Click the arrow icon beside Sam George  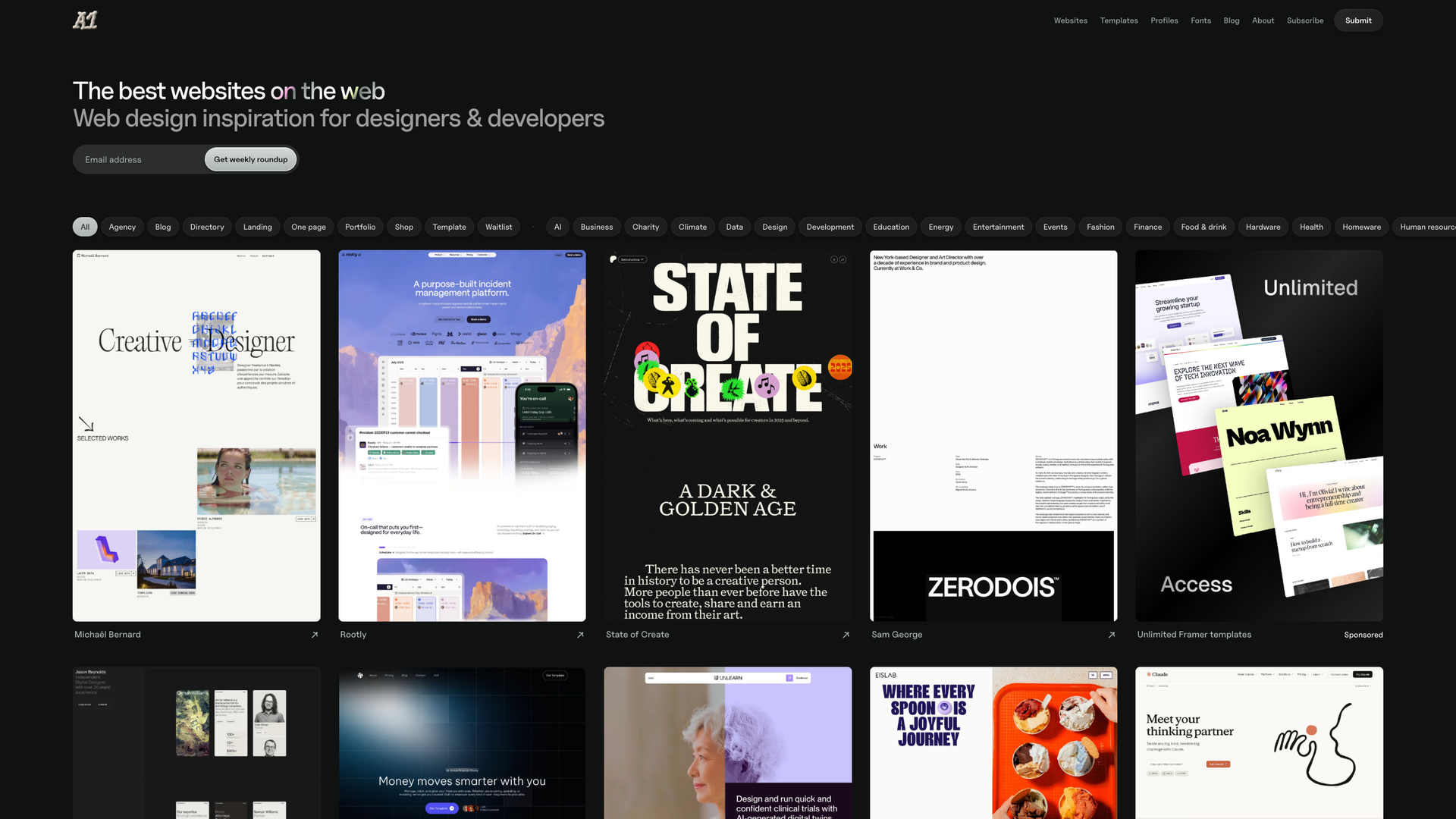[x=1111, y=635]
